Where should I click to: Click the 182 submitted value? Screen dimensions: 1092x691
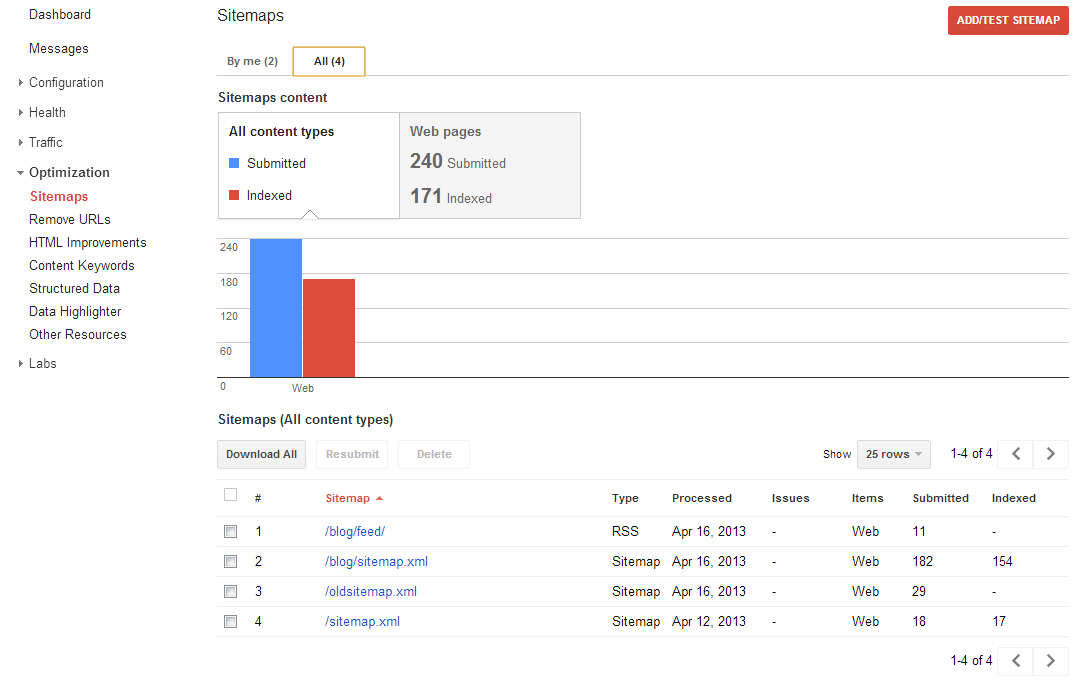[923, 561]
